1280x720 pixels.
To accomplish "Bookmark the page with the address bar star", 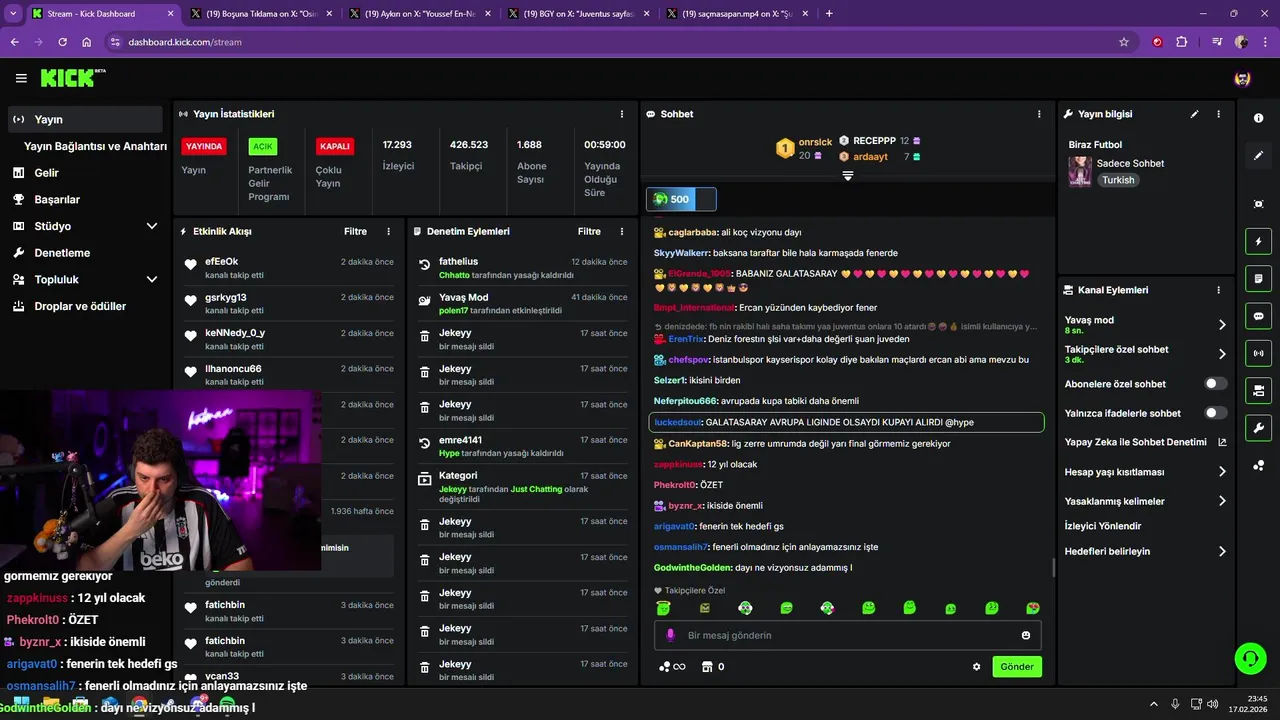I will (x=1124, y=42).
